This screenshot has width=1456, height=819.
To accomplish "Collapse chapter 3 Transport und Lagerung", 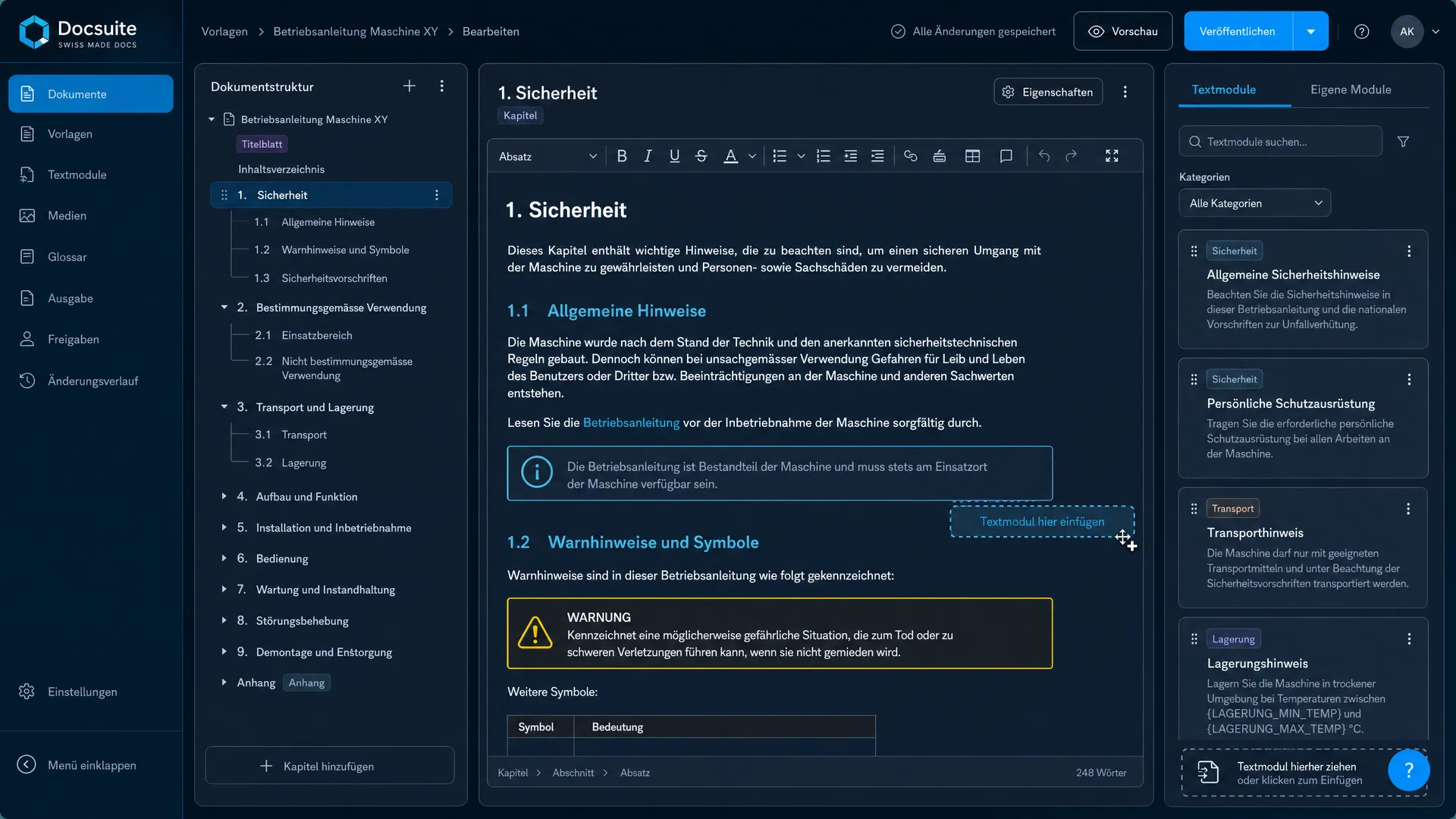I will click(224, 407).
